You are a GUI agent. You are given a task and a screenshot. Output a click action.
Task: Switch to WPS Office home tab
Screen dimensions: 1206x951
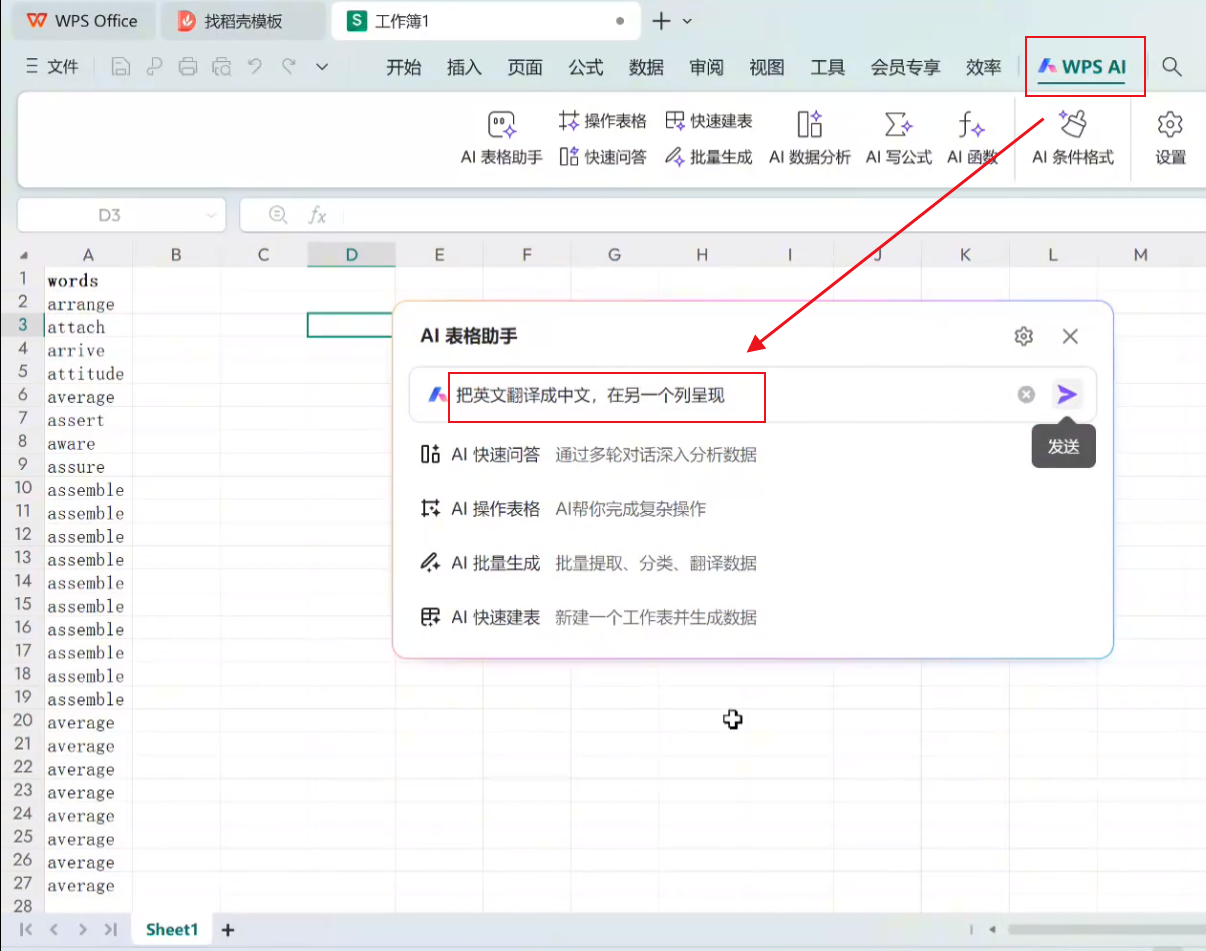coord(82,21)
